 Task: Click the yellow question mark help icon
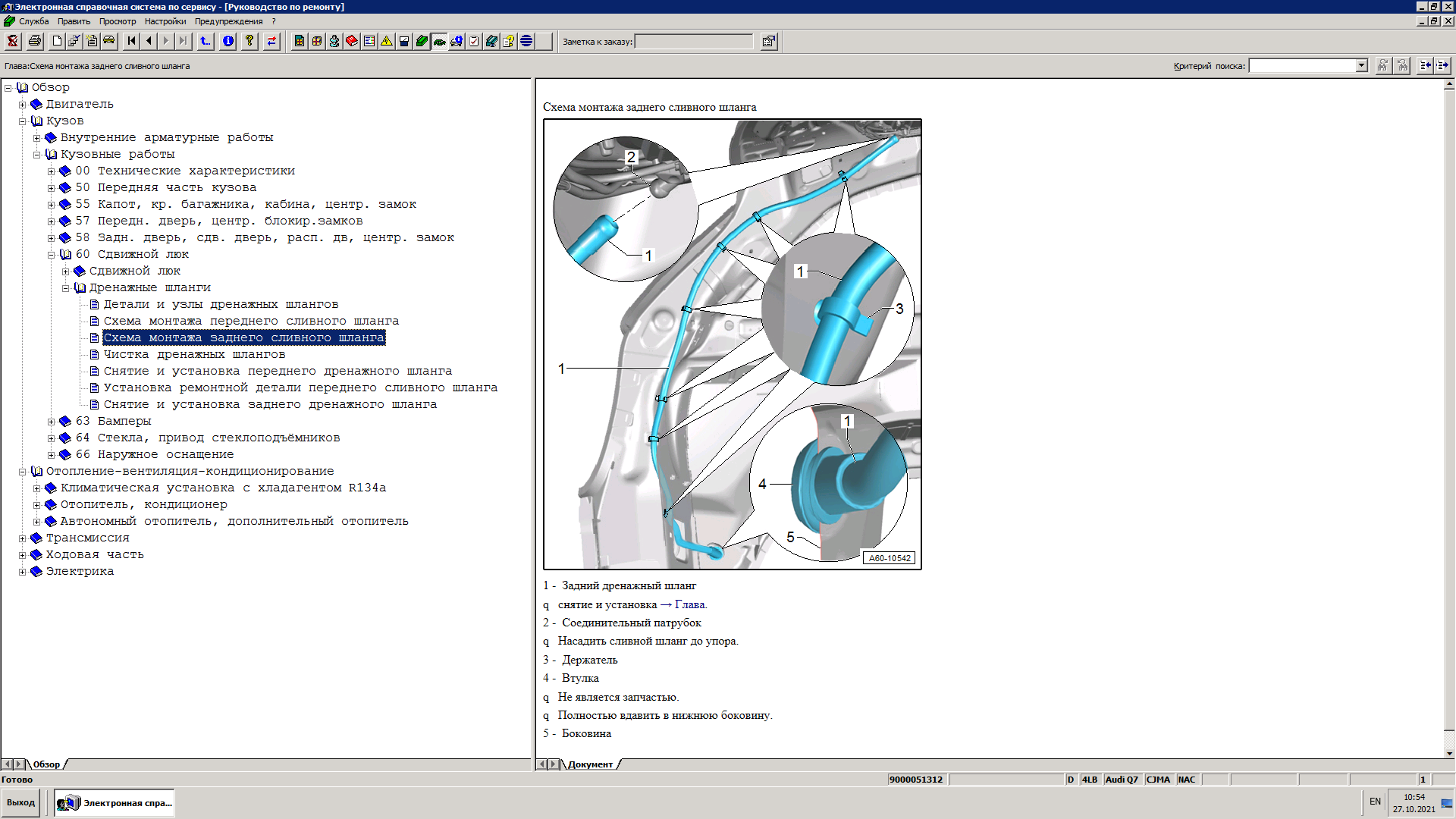pos(249,41)
